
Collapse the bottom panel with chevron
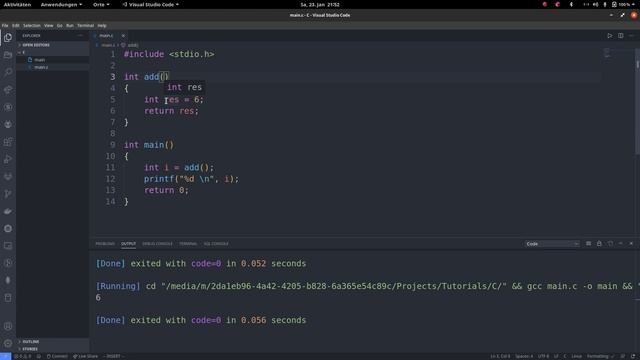coord(620,244)
